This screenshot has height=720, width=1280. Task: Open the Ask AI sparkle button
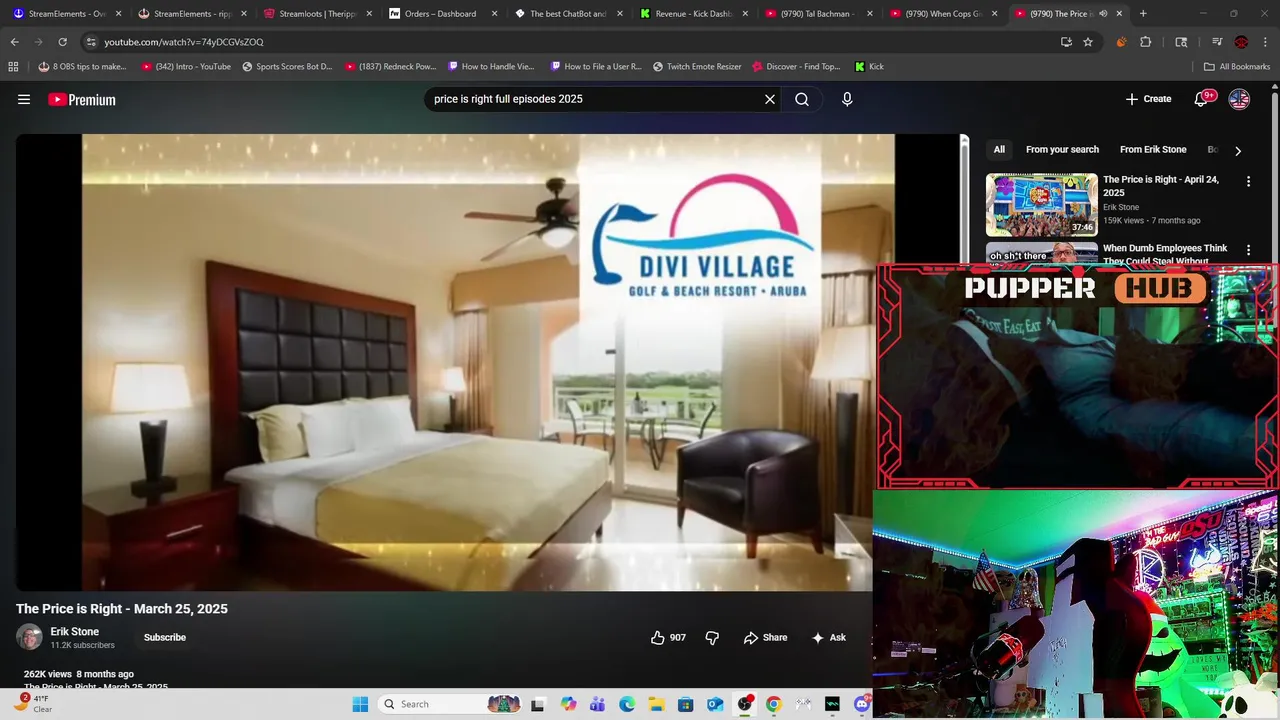(x=829, y=637)
